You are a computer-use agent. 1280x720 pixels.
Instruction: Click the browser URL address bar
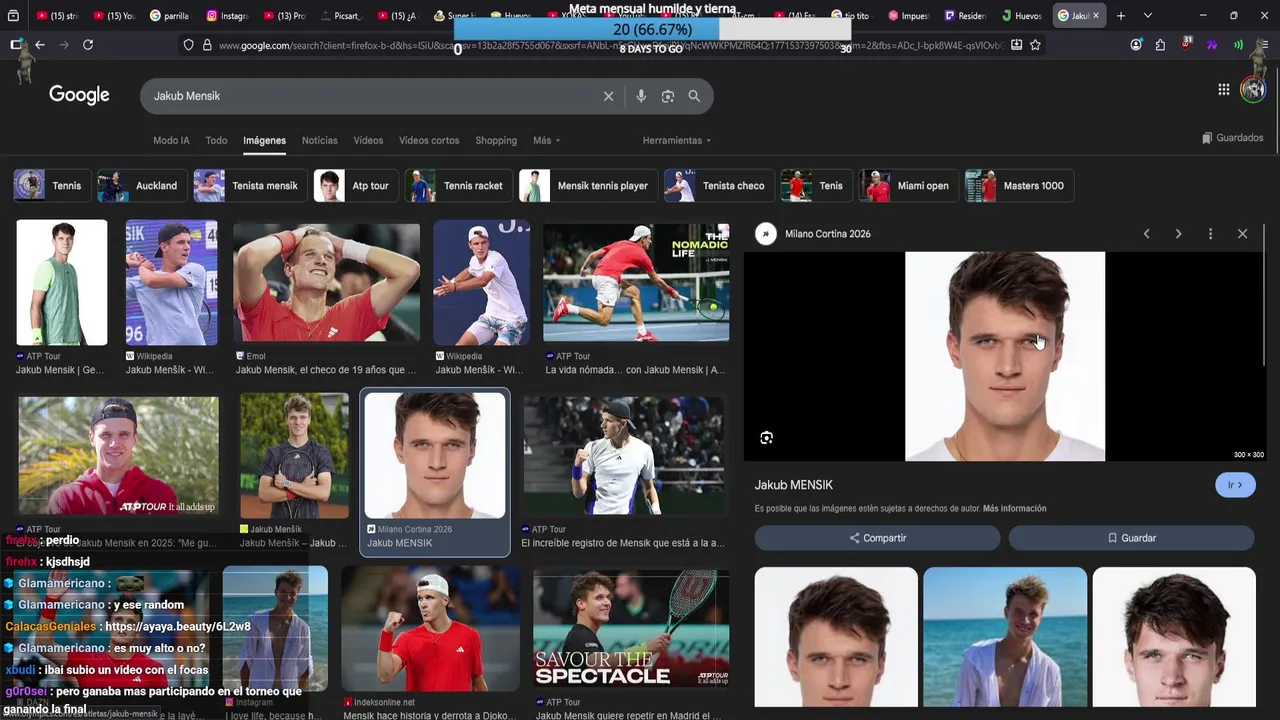click(x=610, y=45)
